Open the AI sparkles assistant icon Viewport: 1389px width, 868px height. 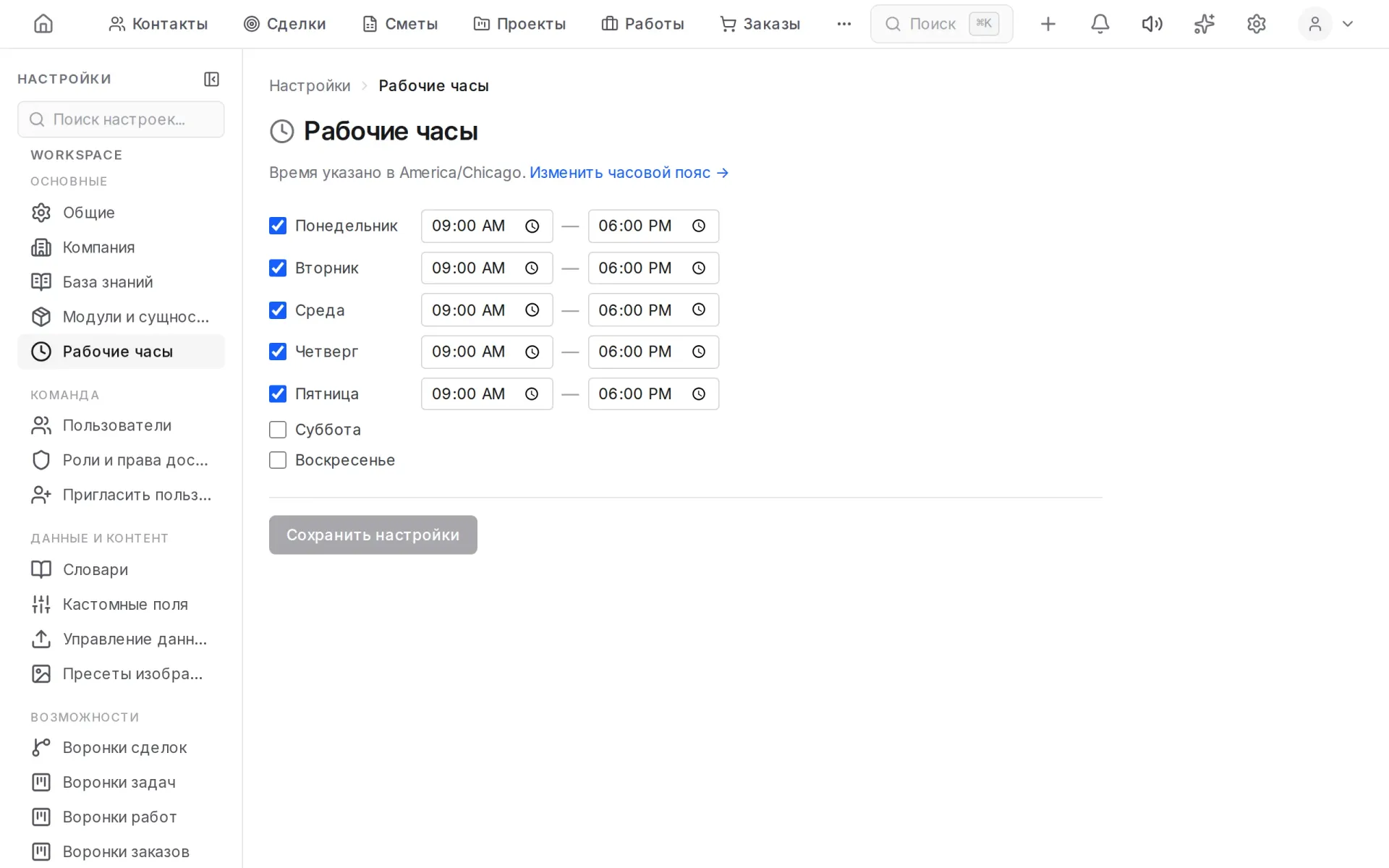click(1204, 24)
